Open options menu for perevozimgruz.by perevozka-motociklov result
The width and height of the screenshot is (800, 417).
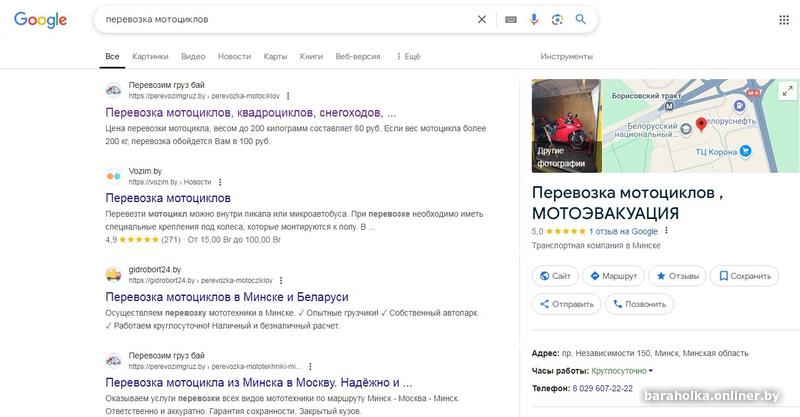tap(288, 96)
